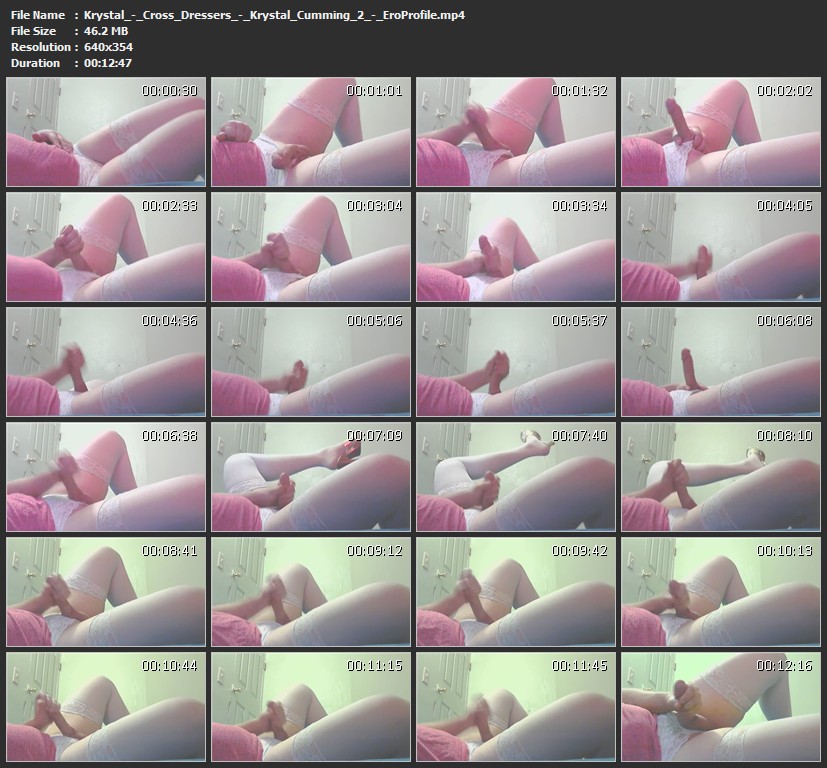Click the preview stamped 00:07:09
This screenshot has height=768, width=827.
click(x=309, y=477)
